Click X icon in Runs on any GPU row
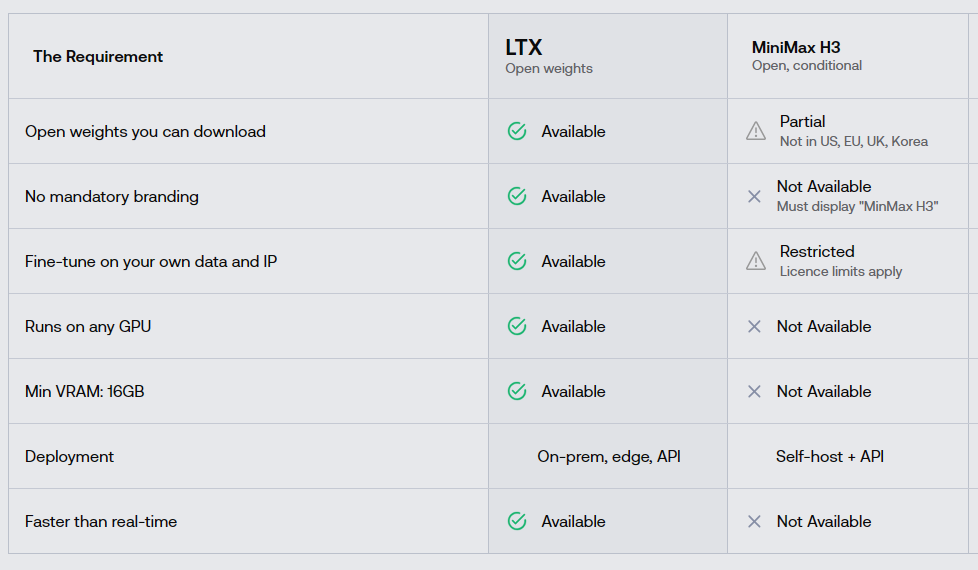 pyautogui.click(x=754, y=326)
